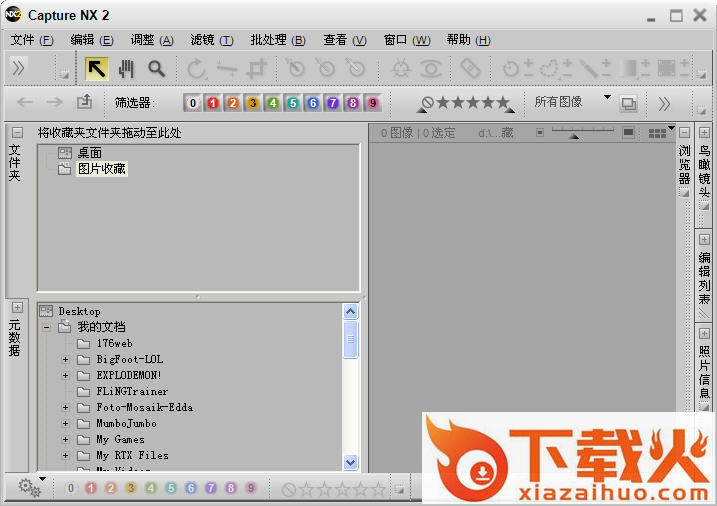Open the 滤镜 (T) menu
Image resolution: width=717 pixels, height=506 pixels.
coord(212,40)
